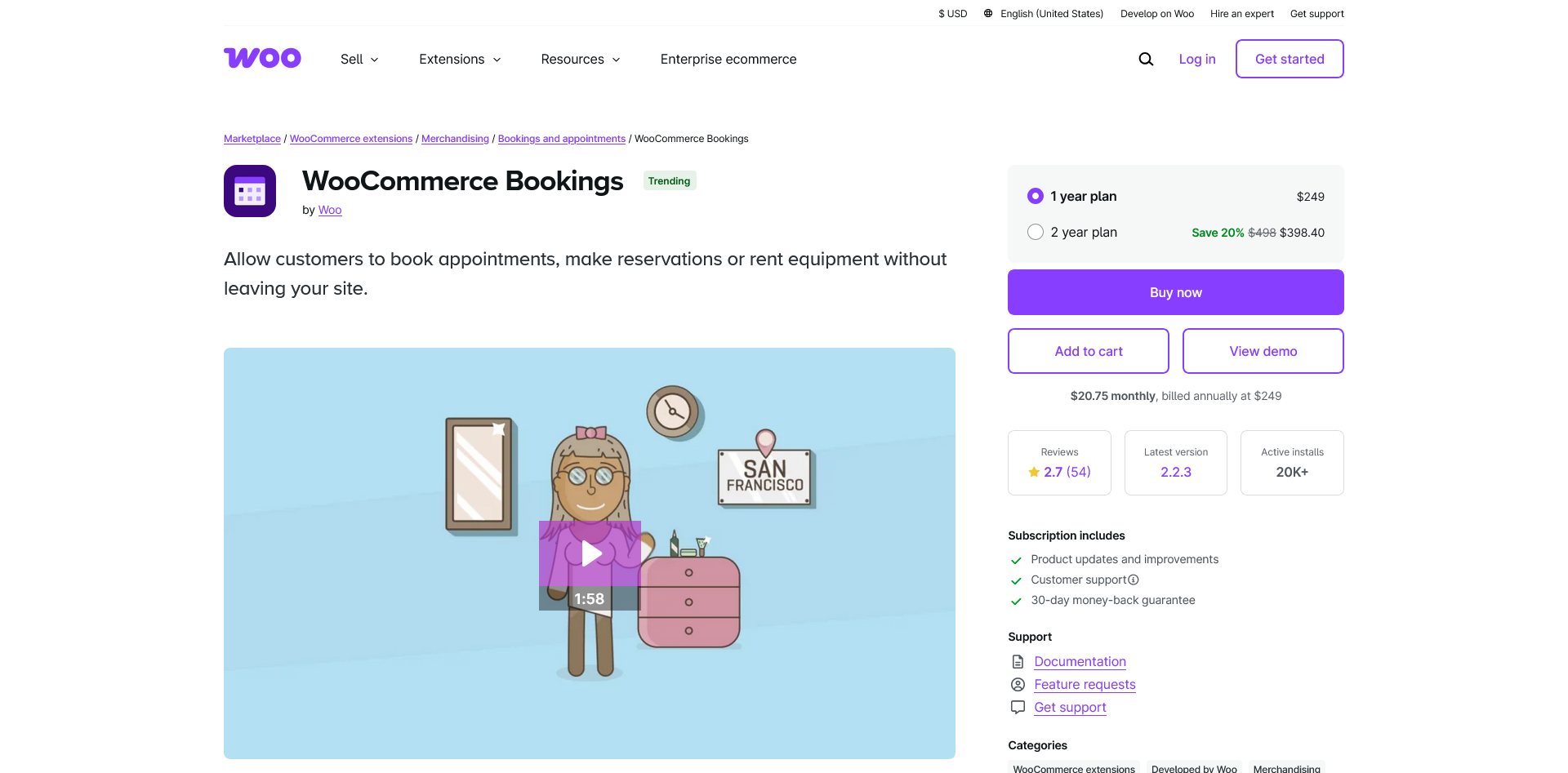
Task: Open the Documentation support link
Action: tap(1080, 661)
